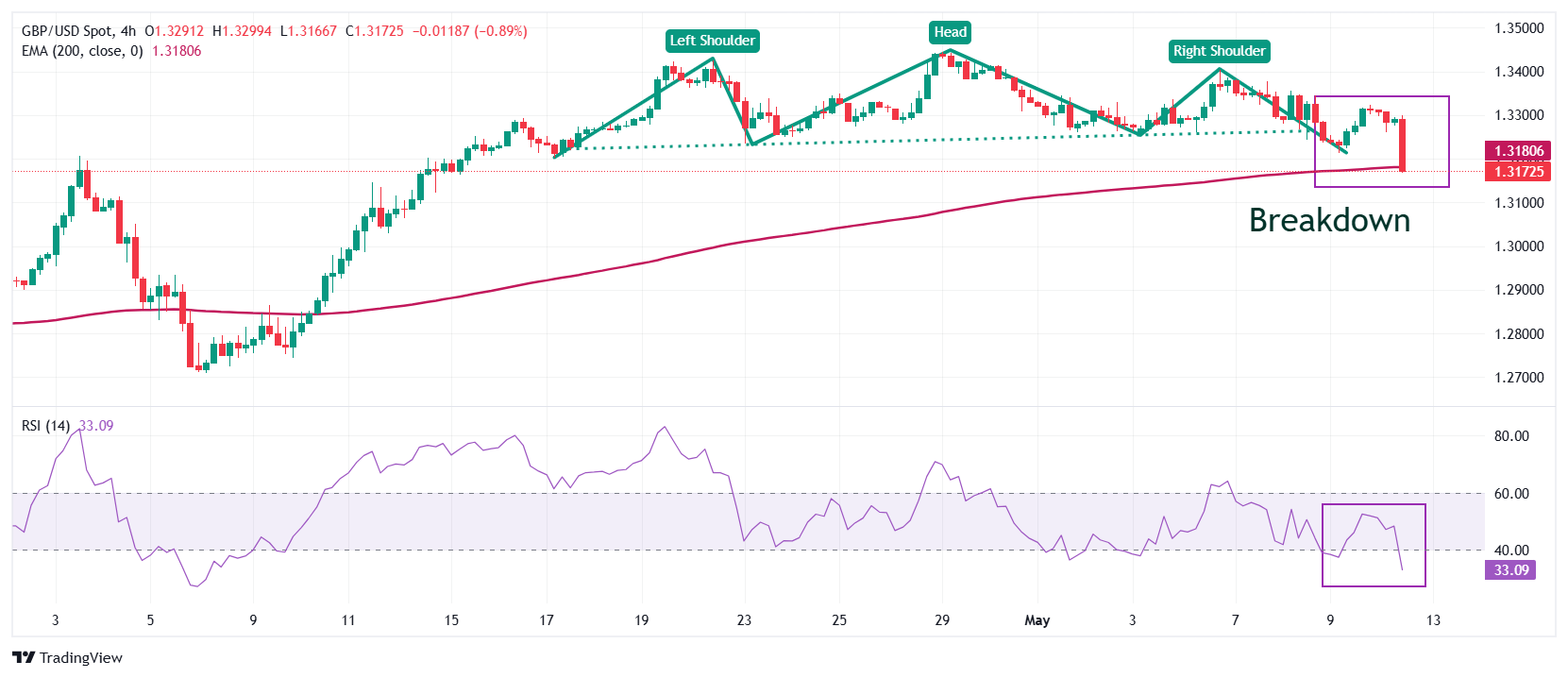
Task: Open the EMA (200, close, 0) indicator legend
Action: (82, 51)
